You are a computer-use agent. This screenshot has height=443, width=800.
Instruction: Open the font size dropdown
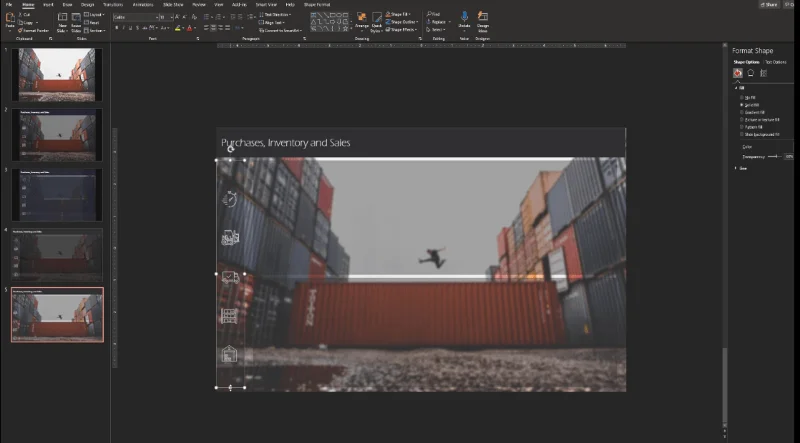pyautogui.click(x=166, y=17)
